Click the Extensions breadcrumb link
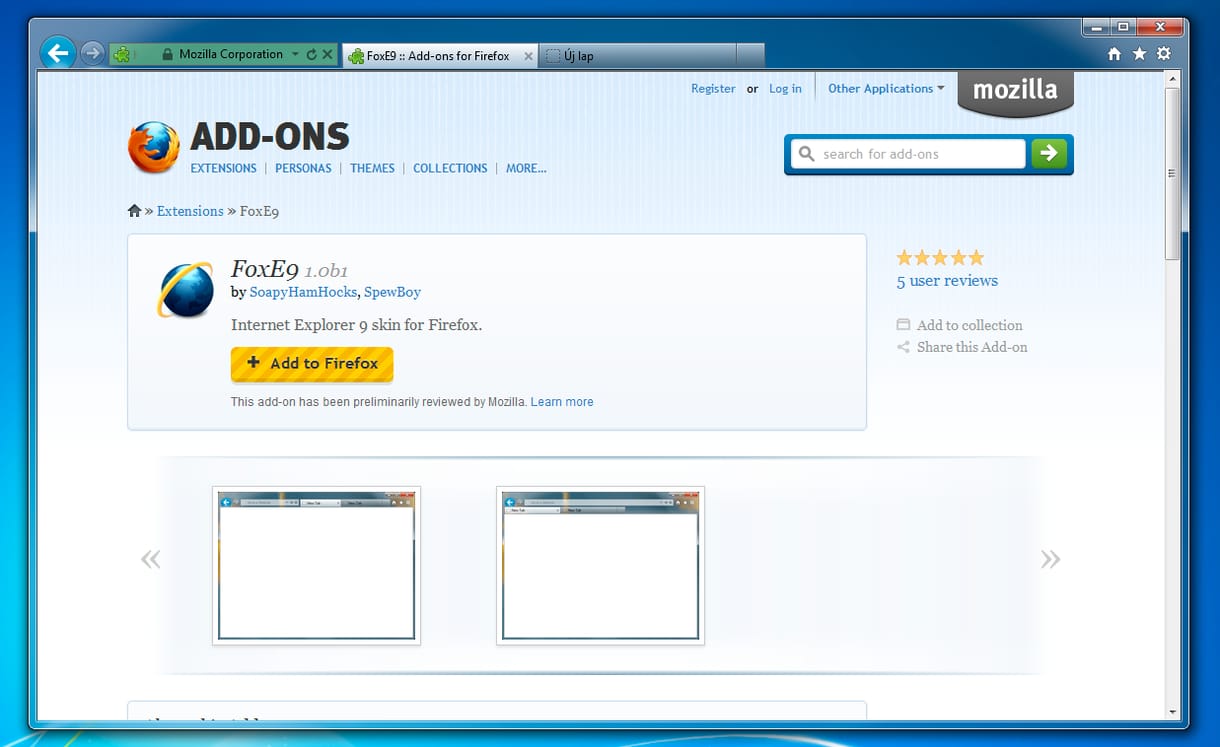1220x747 pixels. 190,211
